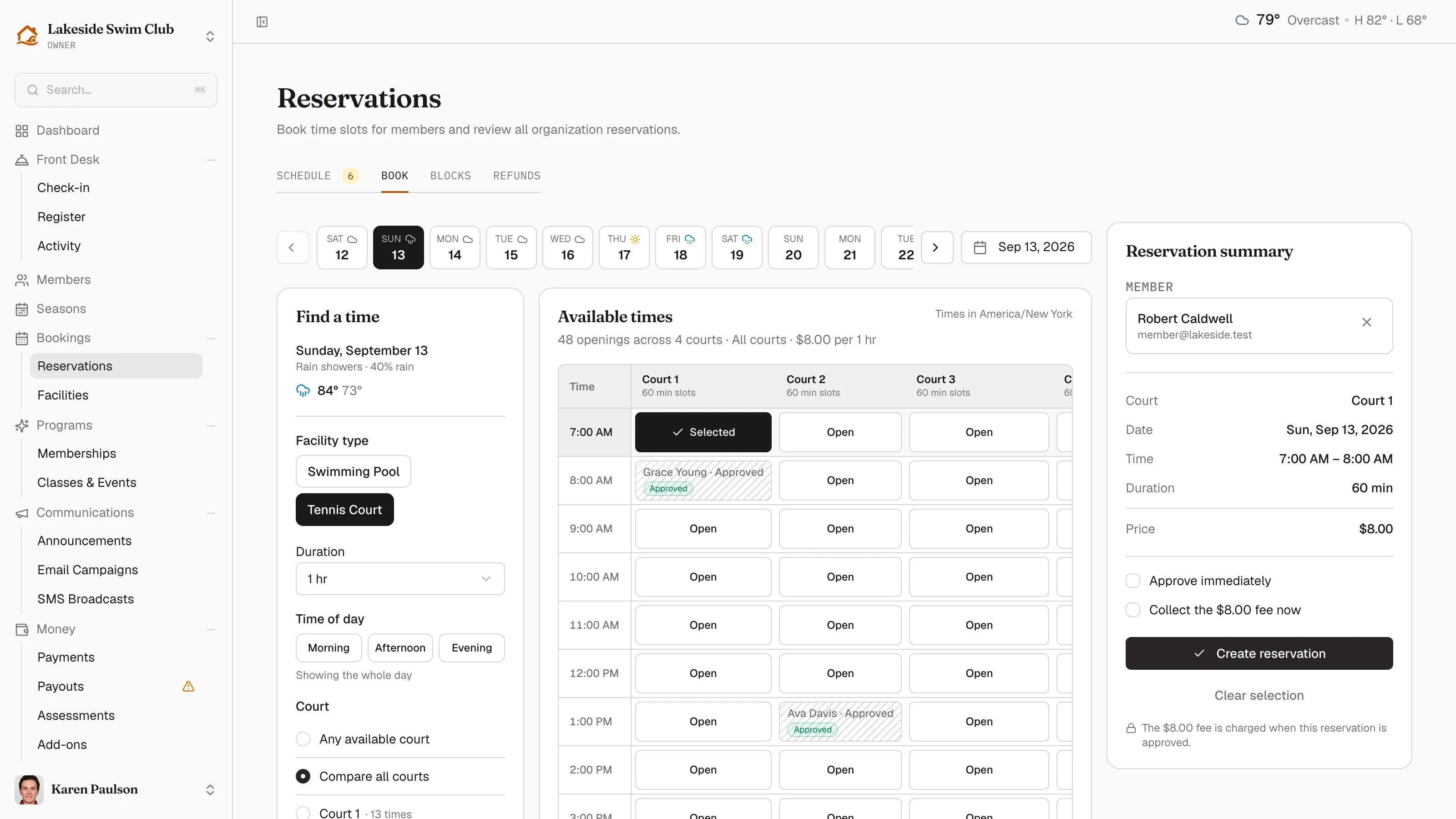Click the cloud weather icon in header
Image resolution: width=1456 pixels, height=819 pixels.
(1241, 20)
